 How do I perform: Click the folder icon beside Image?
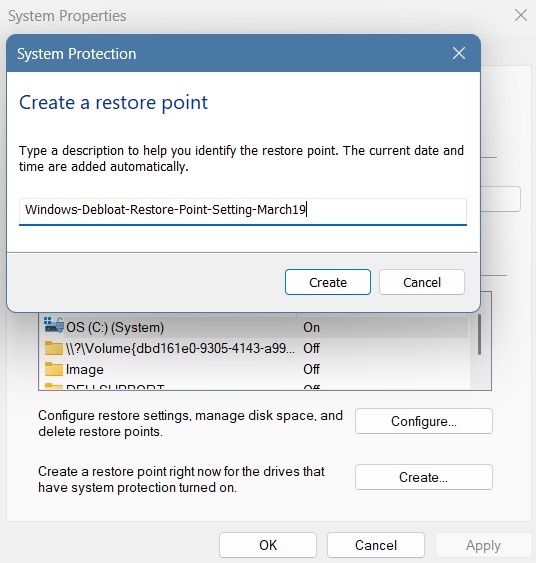pos(53,369)
